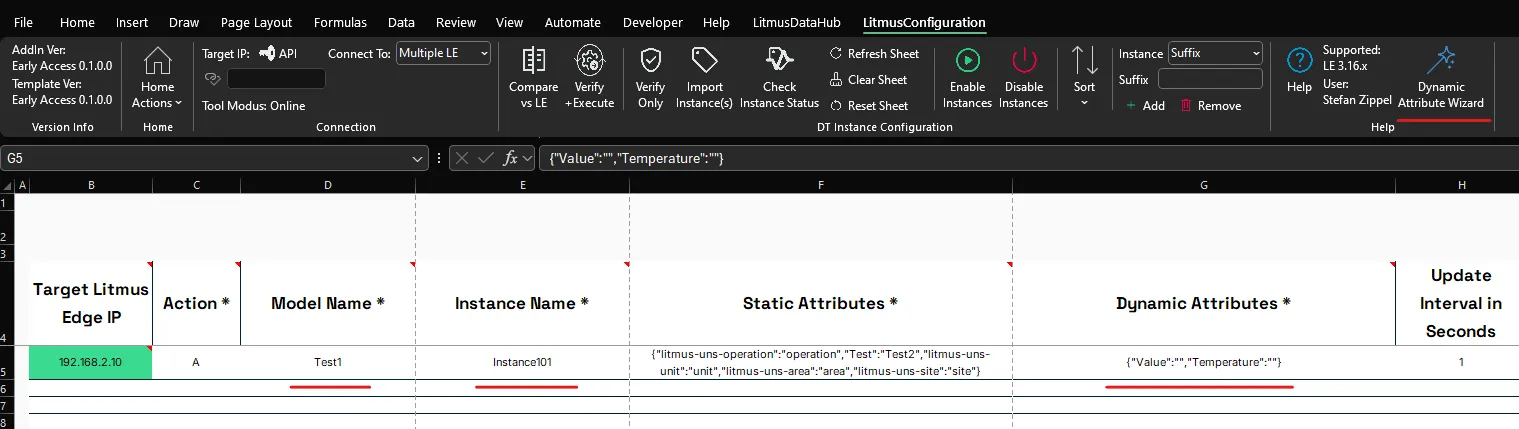Run Verify +Execute

tap(589, 77)
